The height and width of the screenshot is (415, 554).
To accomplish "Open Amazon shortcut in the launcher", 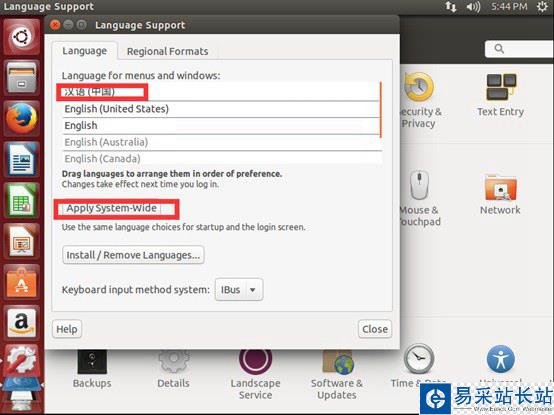I will (22, 322).
